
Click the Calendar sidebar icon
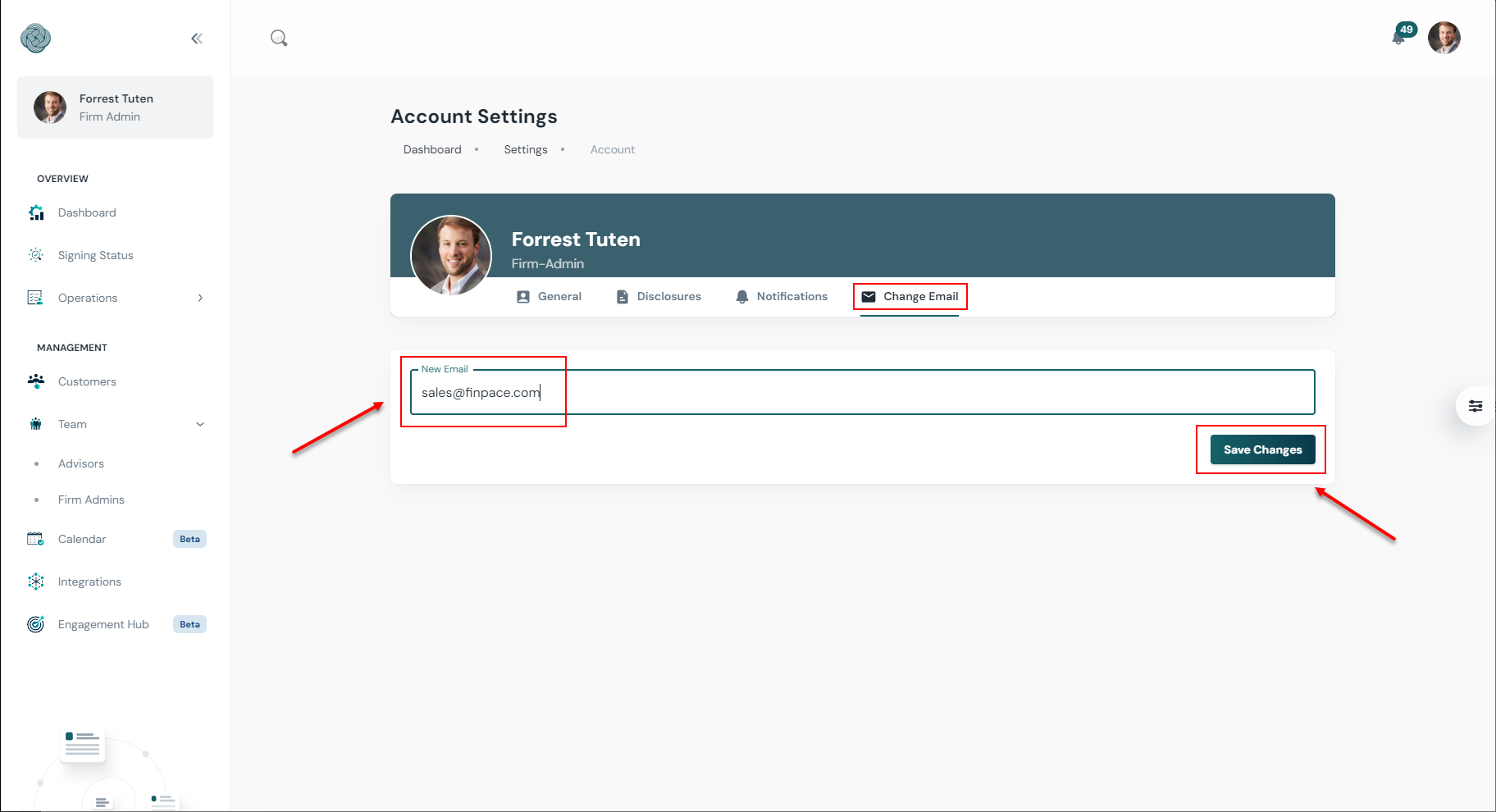pos(35,539)
